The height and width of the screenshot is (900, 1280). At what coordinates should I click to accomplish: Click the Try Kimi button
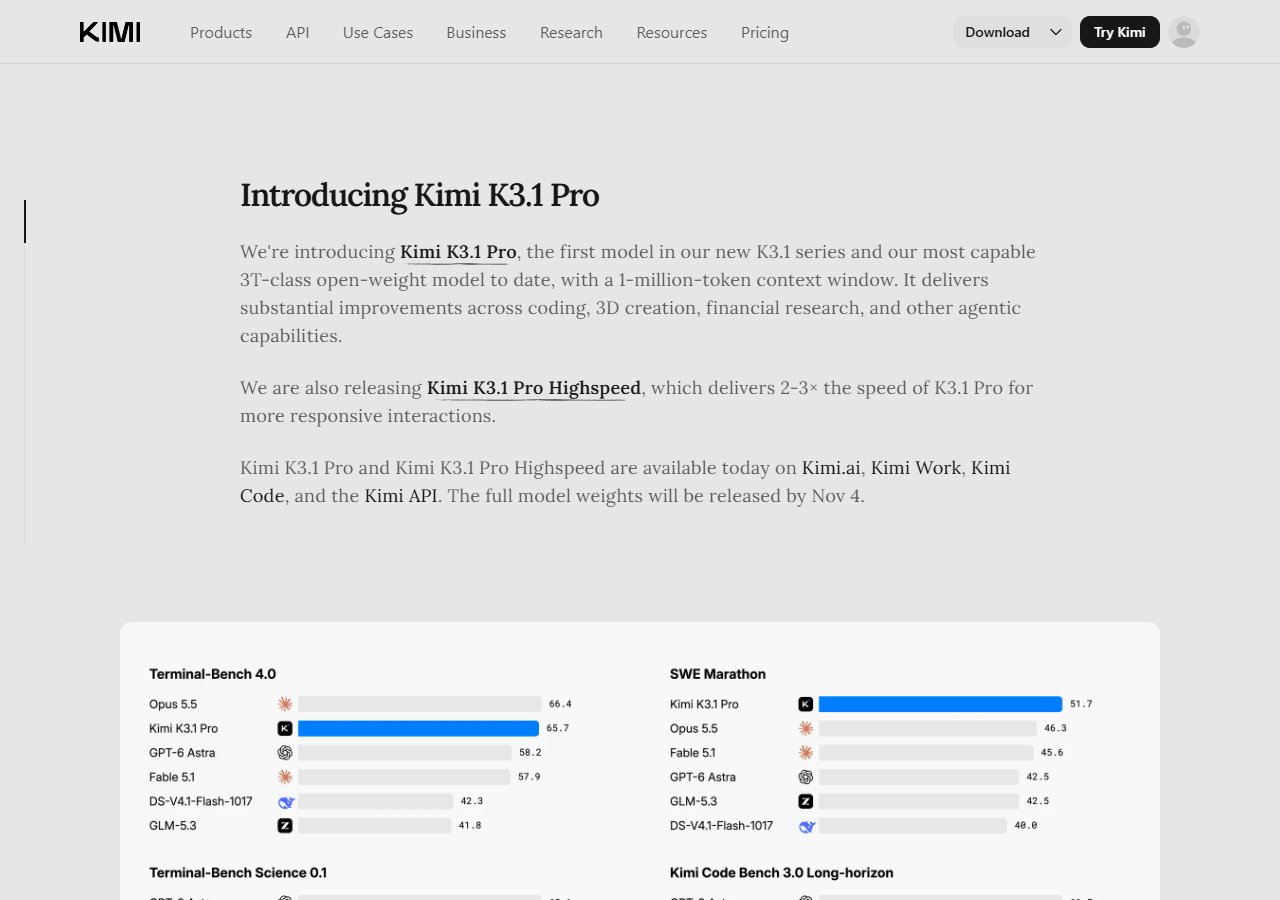pyautogui.click(x=1120, y=32)
